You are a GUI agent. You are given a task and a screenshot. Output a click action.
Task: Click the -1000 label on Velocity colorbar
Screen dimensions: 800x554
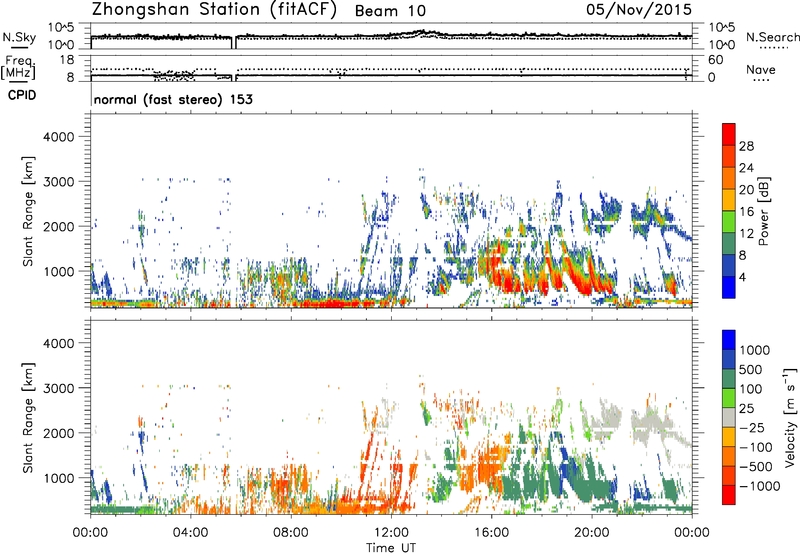[x=759, y=486]
